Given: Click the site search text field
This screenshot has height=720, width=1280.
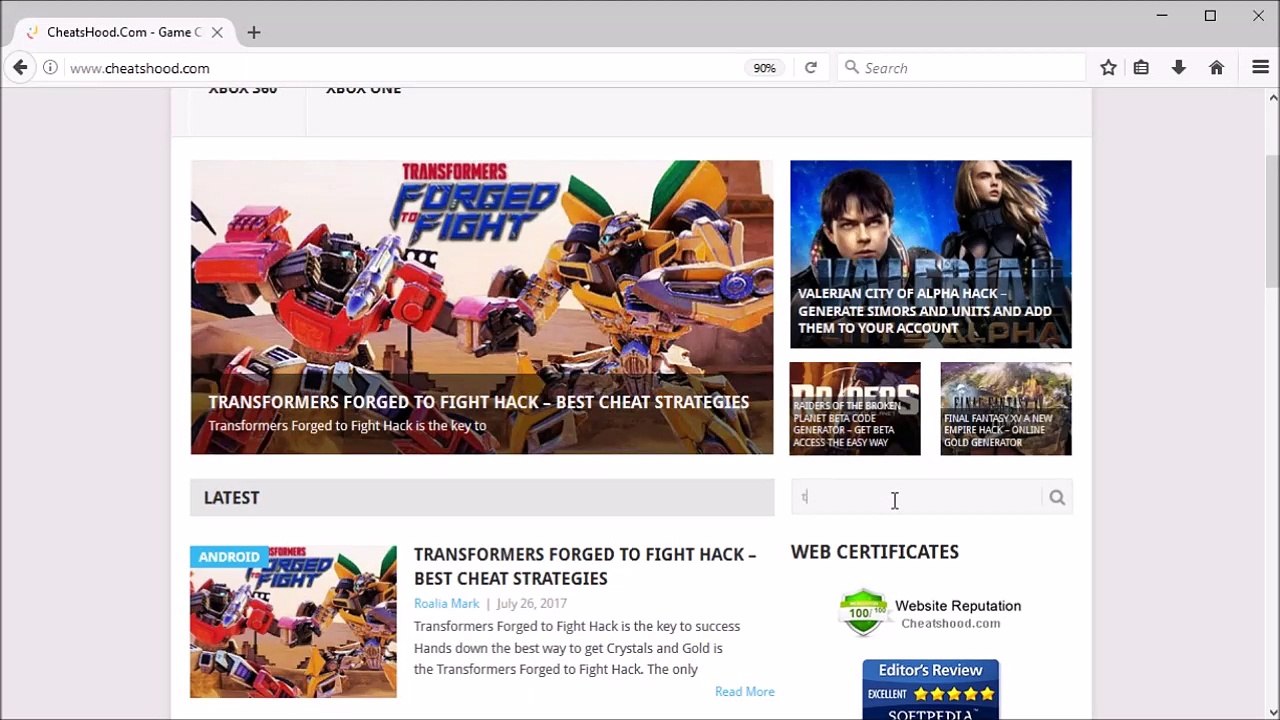Looking at the screenshot, I should click(x=916, y=497).
